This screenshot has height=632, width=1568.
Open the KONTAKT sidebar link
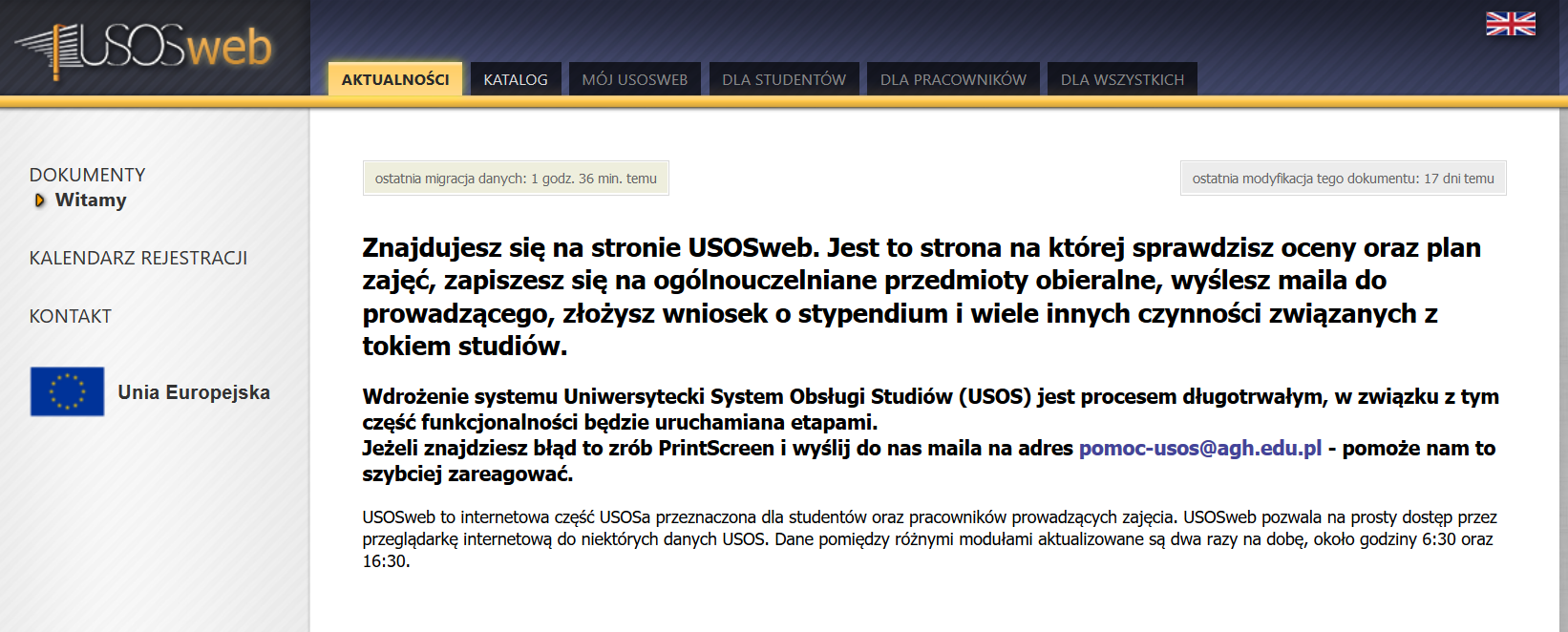[71, 316]
